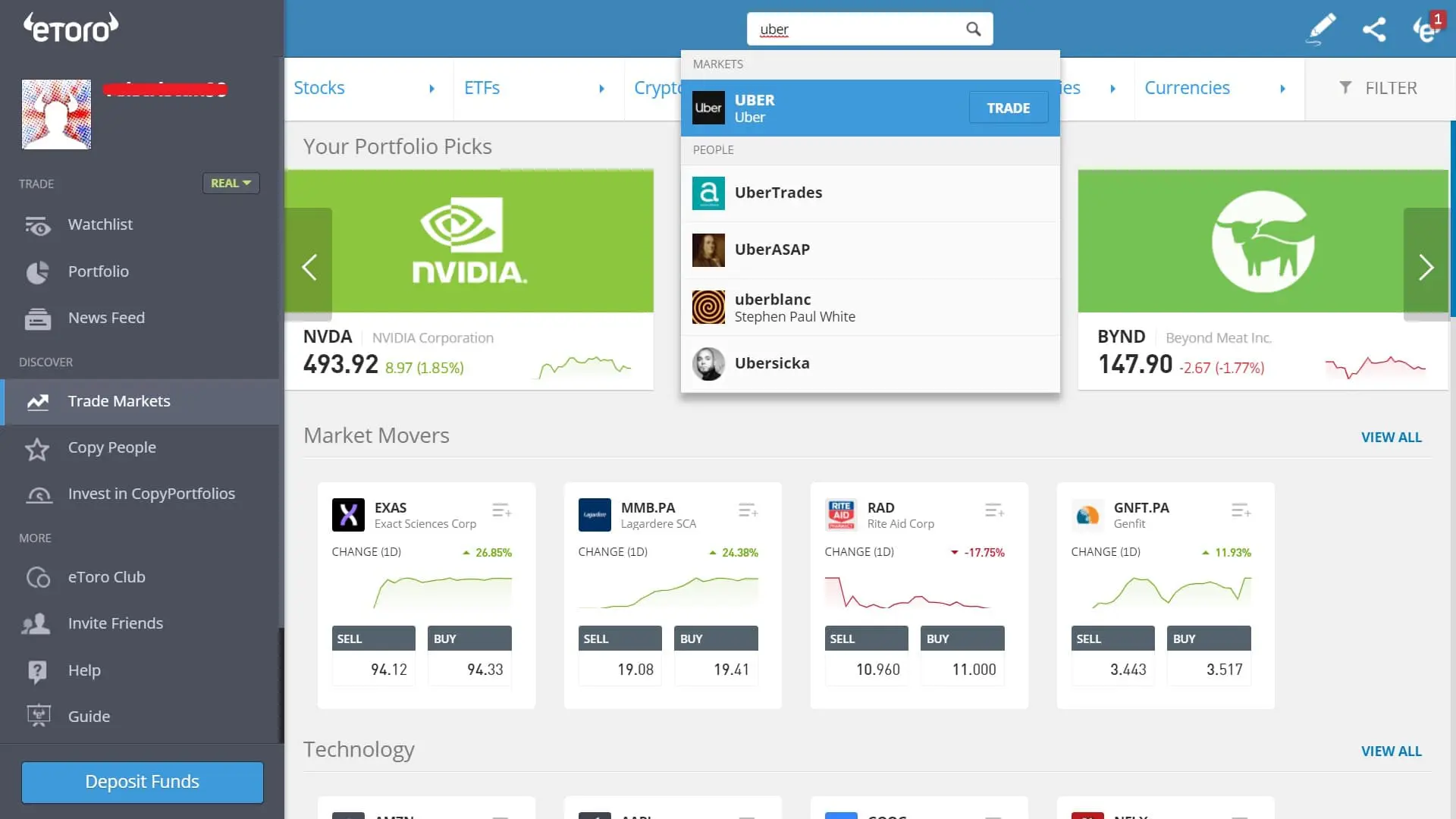
Task: Select uberblanc Stephen Paul White result
Action: click(x=870, y=307)
